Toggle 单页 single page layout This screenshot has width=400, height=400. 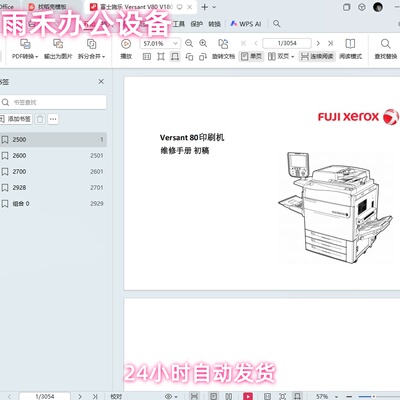point(251,56)
